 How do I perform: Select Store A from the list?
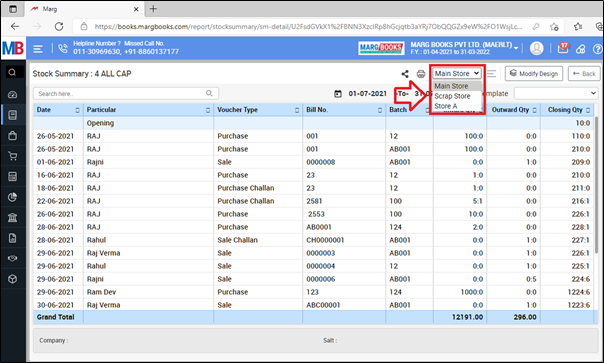click(457, 106)
